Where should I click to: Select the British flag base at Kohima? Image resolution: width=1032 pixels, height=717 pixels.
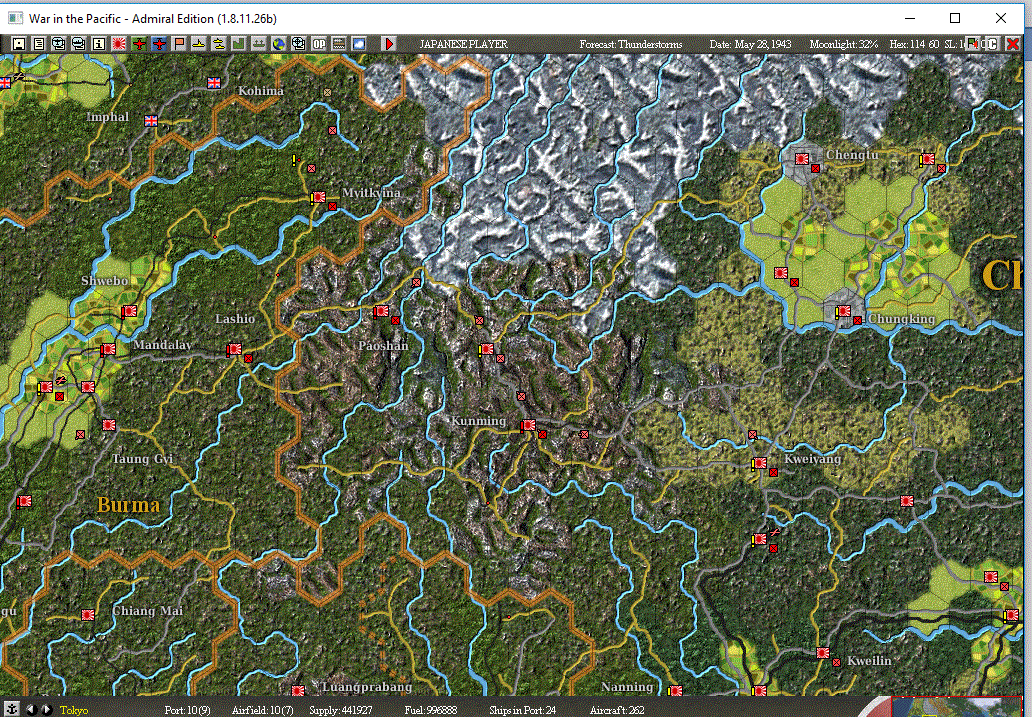point(214,83)
